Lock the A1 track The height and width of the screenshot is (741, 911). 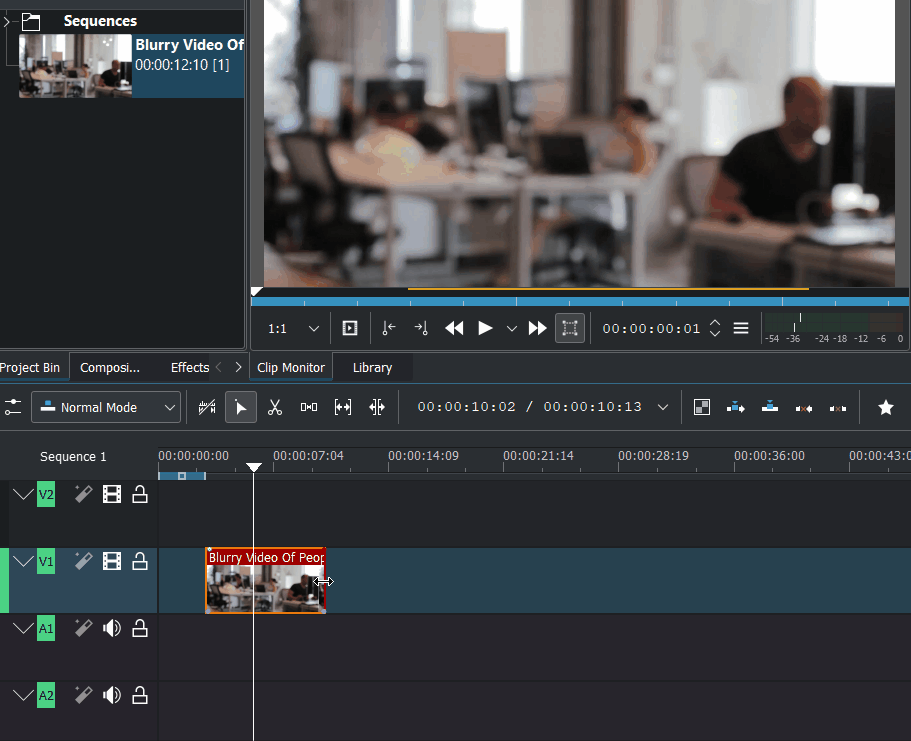(x=140, y=628)
